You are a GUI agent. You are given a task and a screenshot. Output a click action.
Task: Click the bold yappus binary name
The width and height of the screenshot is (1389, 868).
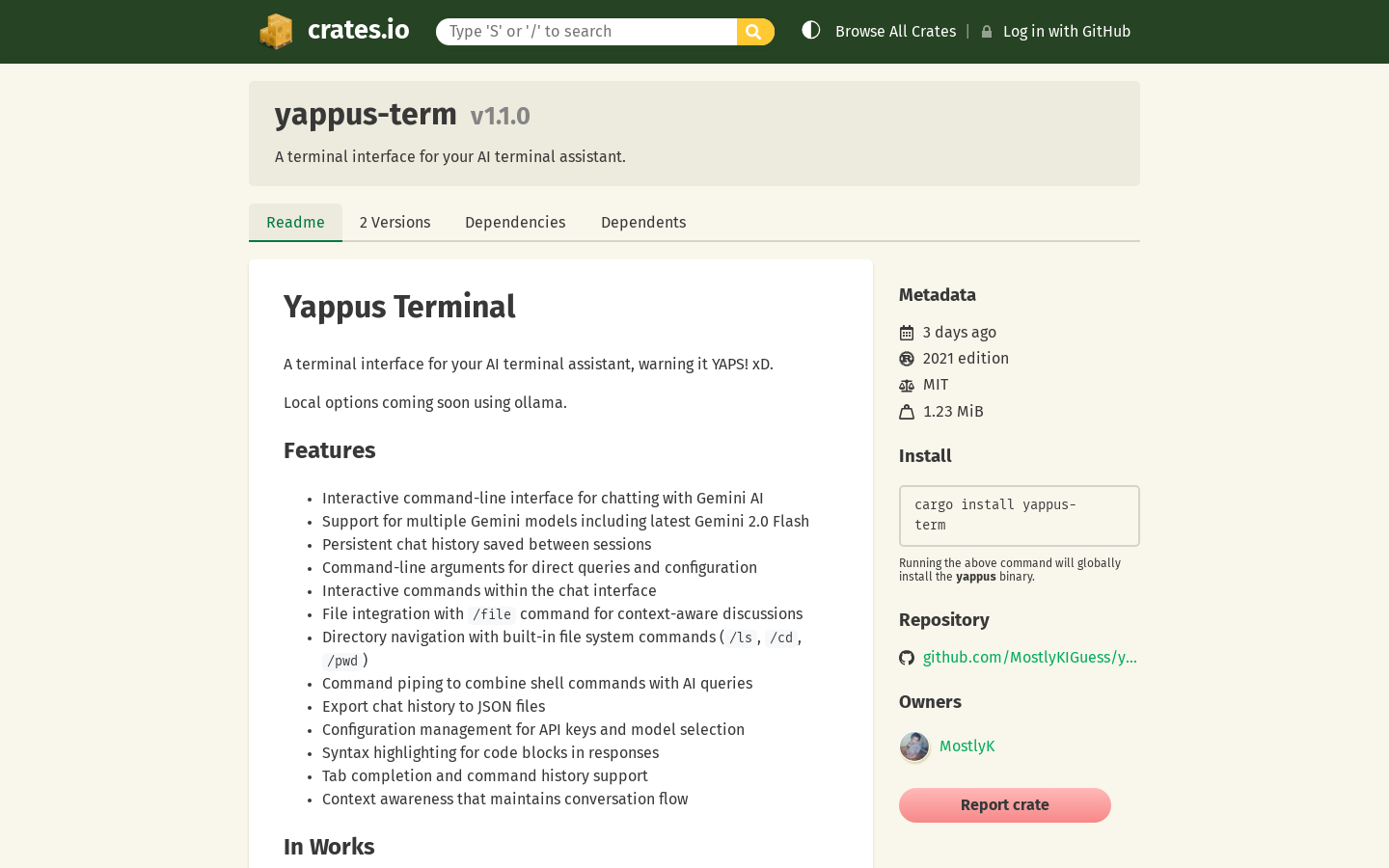pos(976,577)
